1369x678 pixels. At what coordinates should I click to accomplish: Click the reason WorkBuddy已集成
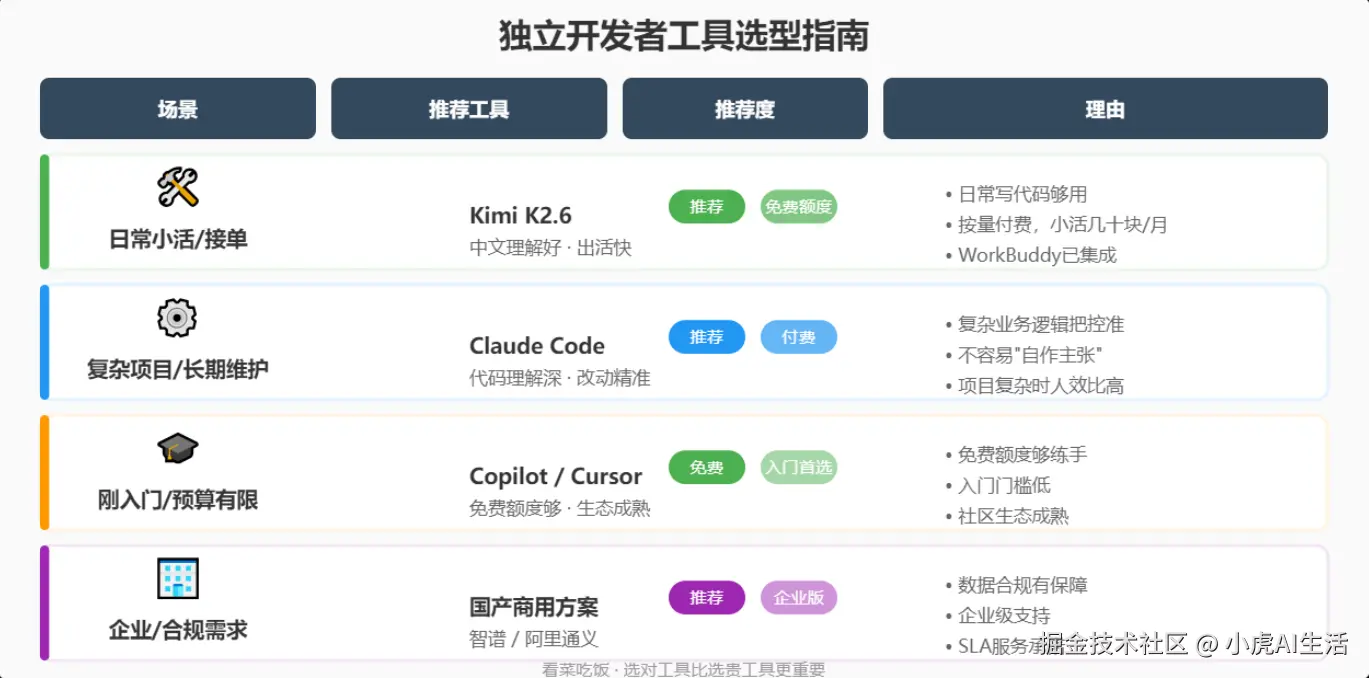pyautogui.click(x=1031, y=255)
